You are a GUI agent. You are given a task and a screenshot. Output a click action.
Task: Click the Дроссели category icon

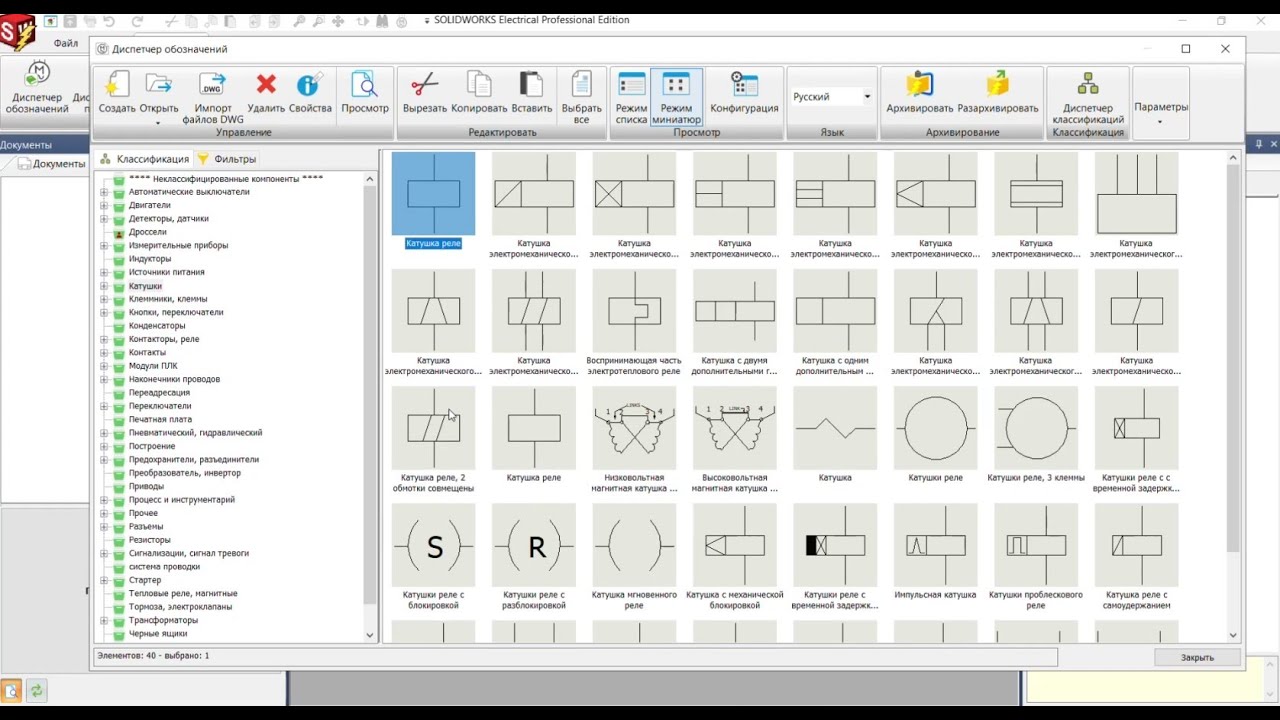pos(119,232)
